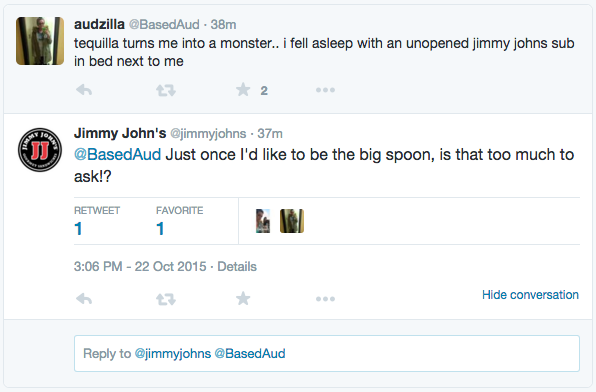Open the audzilla display name
Image resolution: width=596 pixels, height=392 pixels.
tap(99, 24)
